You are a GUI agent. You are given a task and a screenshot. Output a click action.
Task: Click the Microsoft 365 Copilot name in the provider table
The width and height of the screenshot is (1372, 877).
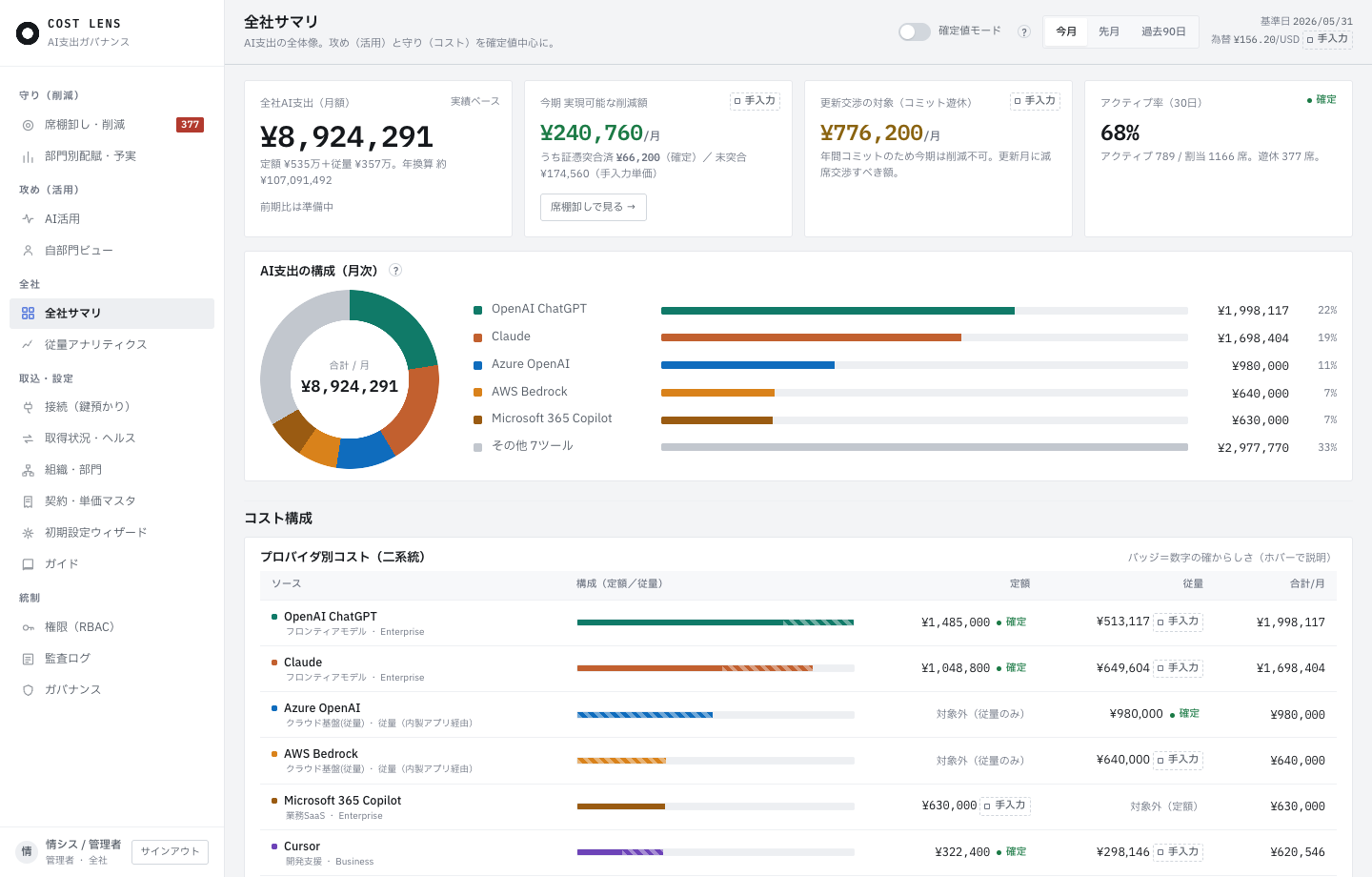click(343, 801)
